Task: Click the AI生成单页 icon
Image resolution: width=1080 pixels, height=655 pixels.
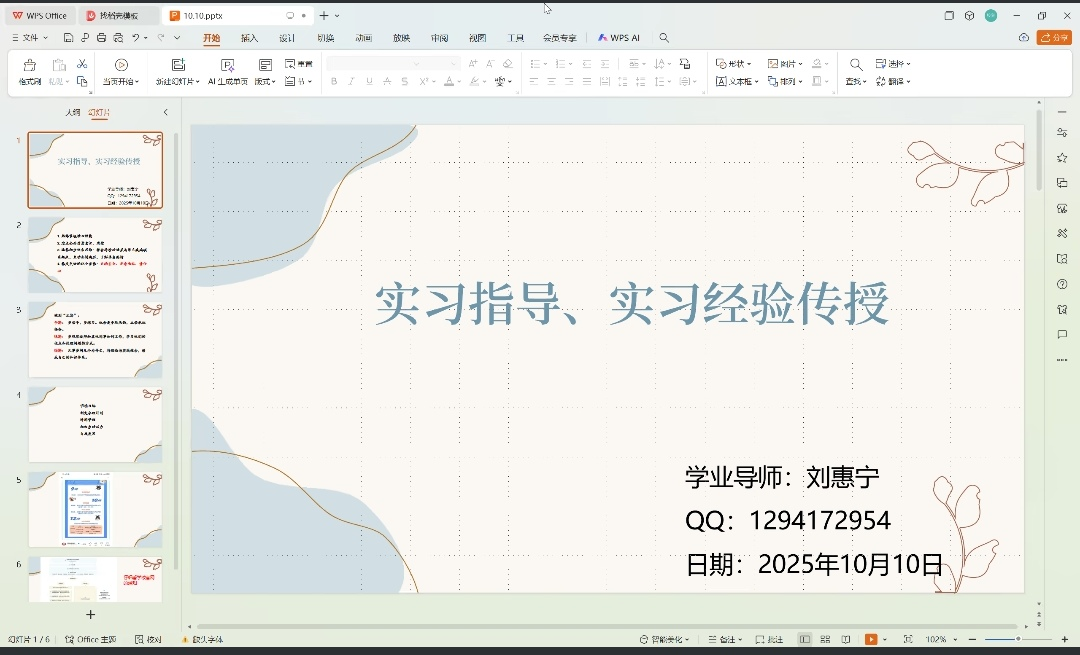Action: pos(227,65)
